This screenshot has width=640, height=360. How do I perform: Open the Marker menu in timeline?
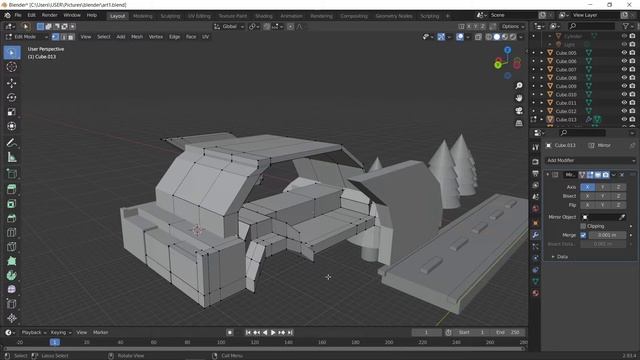pos(100,332)
